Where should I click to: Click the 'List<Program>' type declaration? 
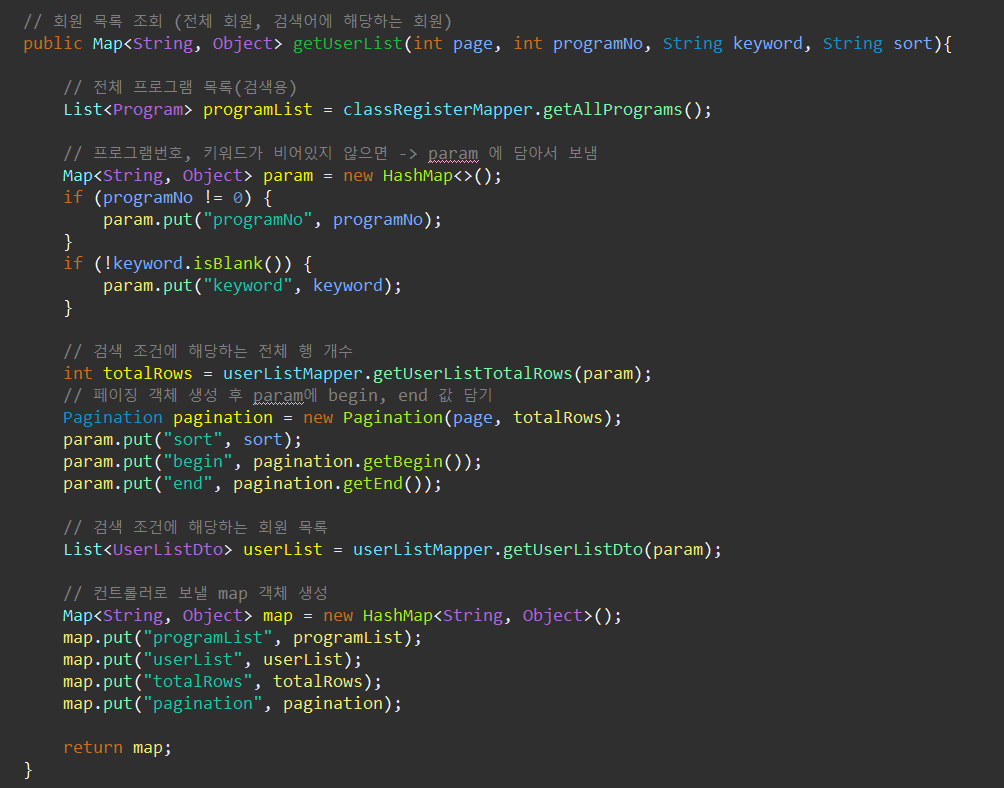[127, 109]
